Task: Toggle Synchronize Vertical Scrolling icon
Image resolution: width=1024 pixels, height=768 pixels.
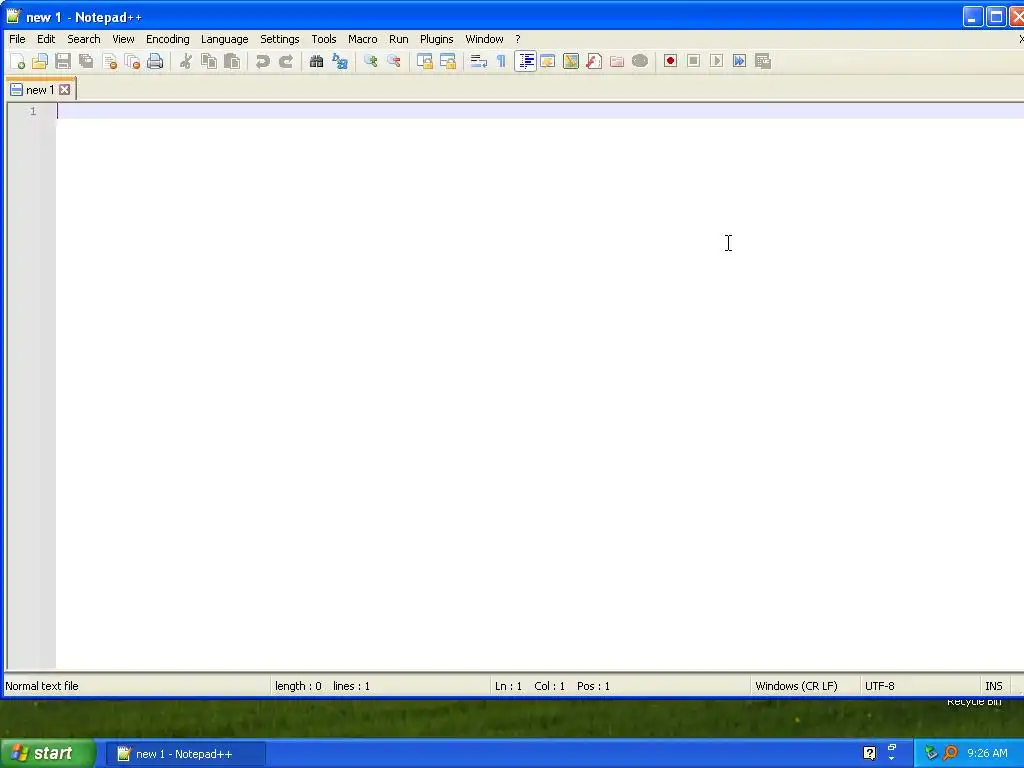Action: 425,61
